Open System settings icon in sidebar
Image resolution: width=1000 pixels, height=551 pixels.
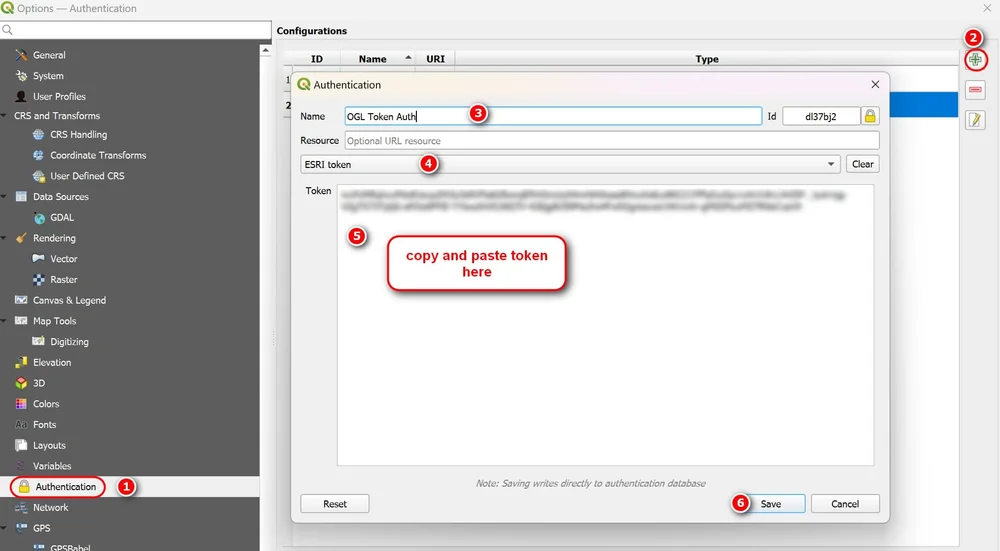tap(22, 75)
